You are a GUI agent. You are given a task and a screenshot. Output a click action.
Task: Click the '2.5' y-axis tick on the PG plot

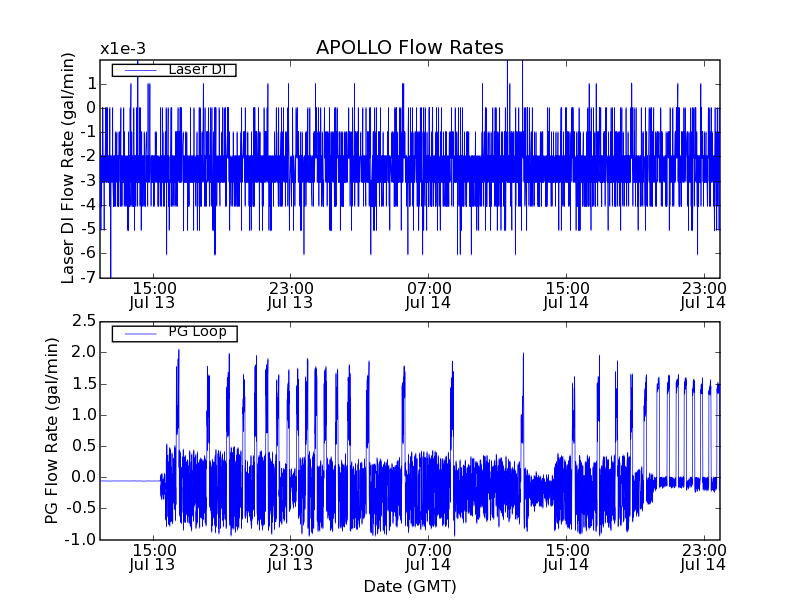click(83, 321)
